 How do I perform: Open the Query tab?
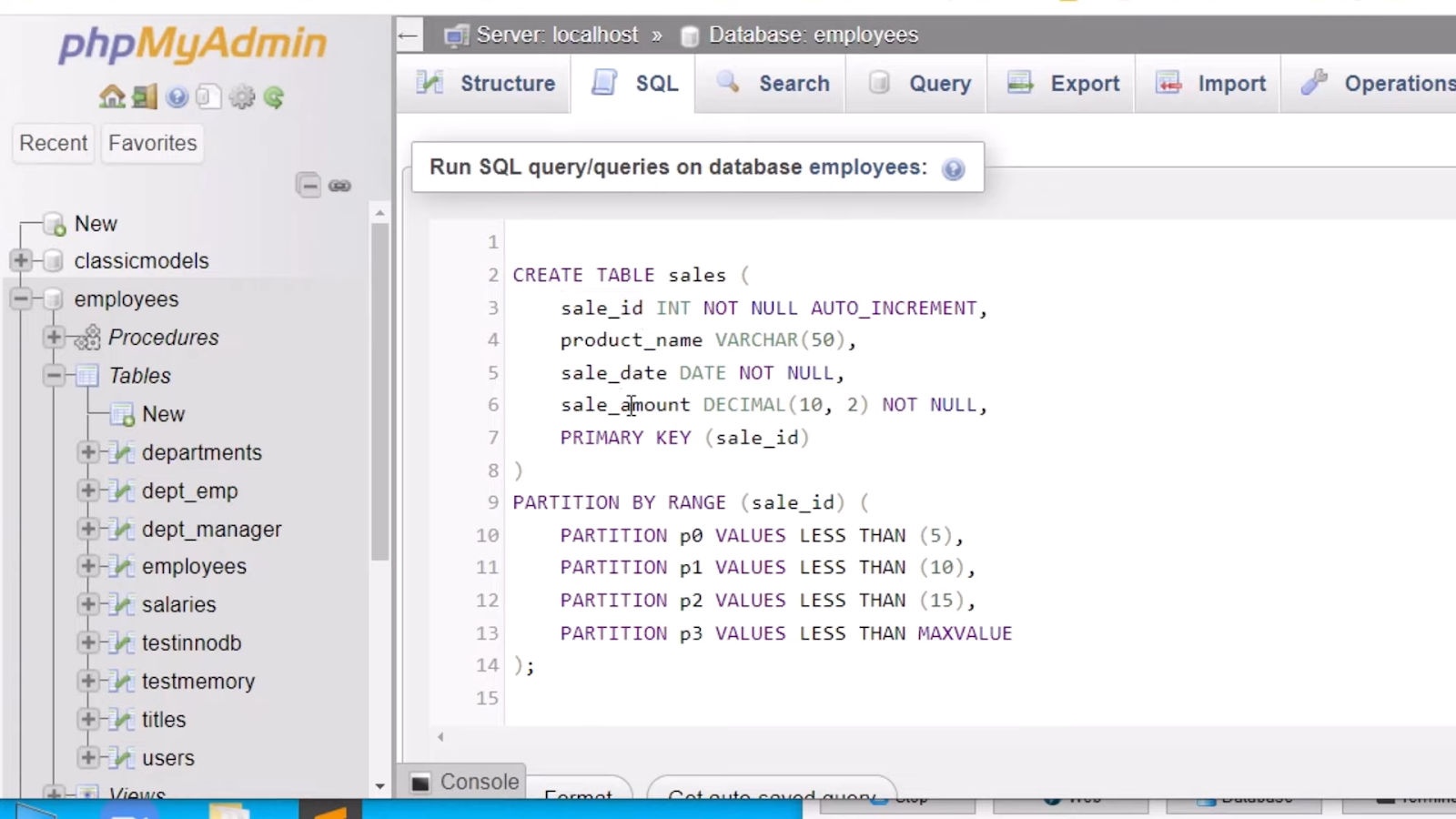click(x=917, y=84)
